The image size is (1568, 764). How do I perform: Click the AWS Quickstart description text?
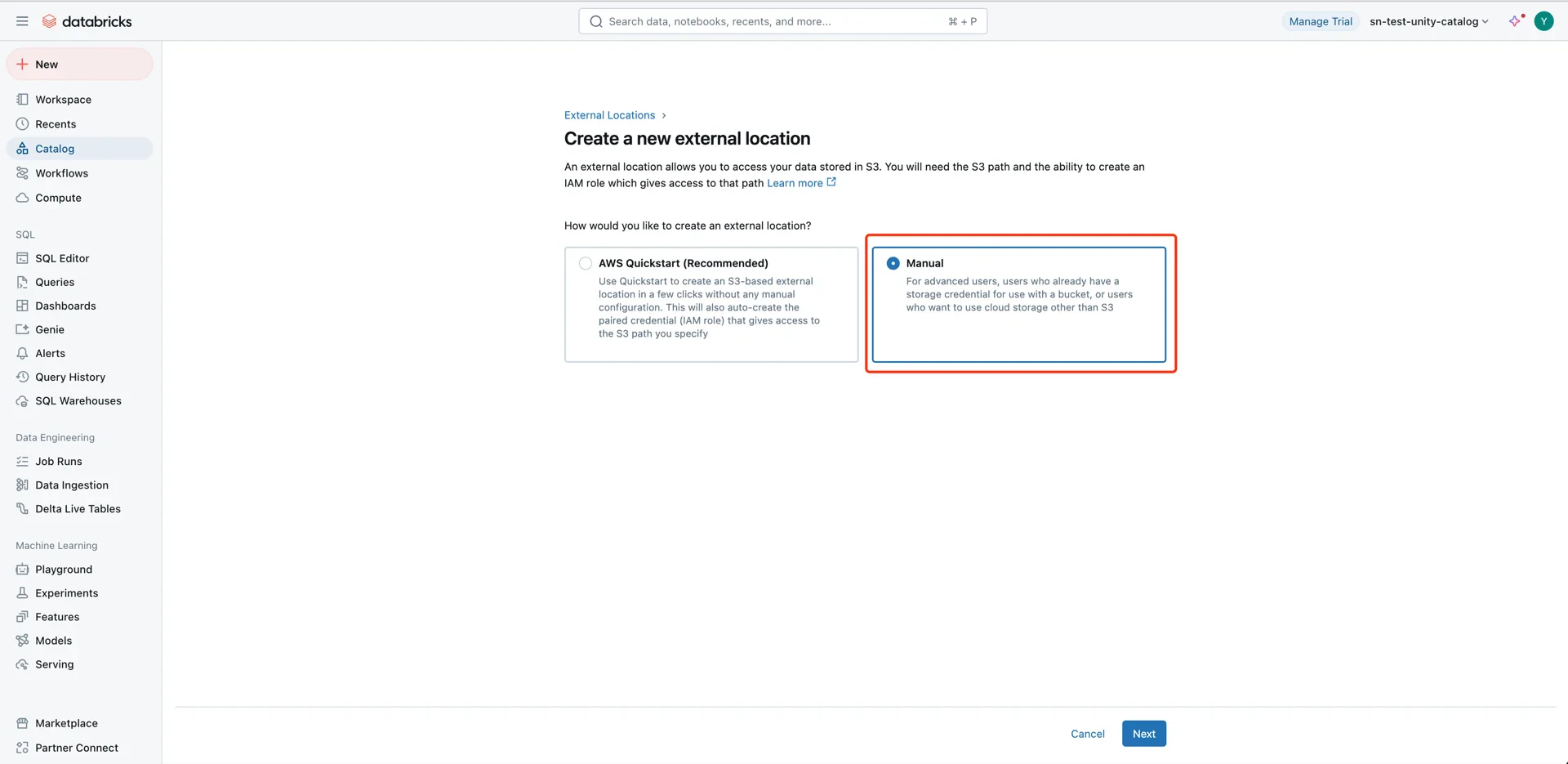coord(709,307)
